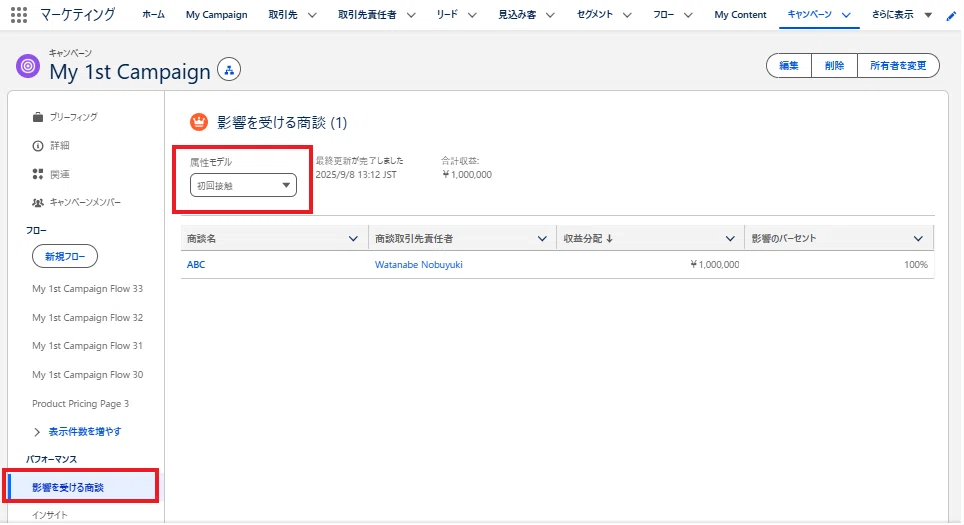964x525 pixels.
Task: Click the grid icon beside 関連
Action: (x=38, y=174)
